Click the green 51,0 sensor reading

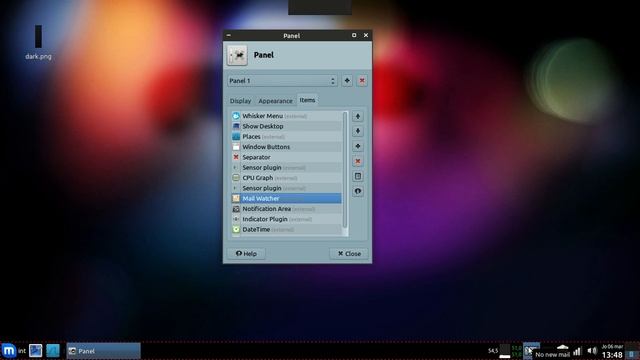click(x=516, y=348)
